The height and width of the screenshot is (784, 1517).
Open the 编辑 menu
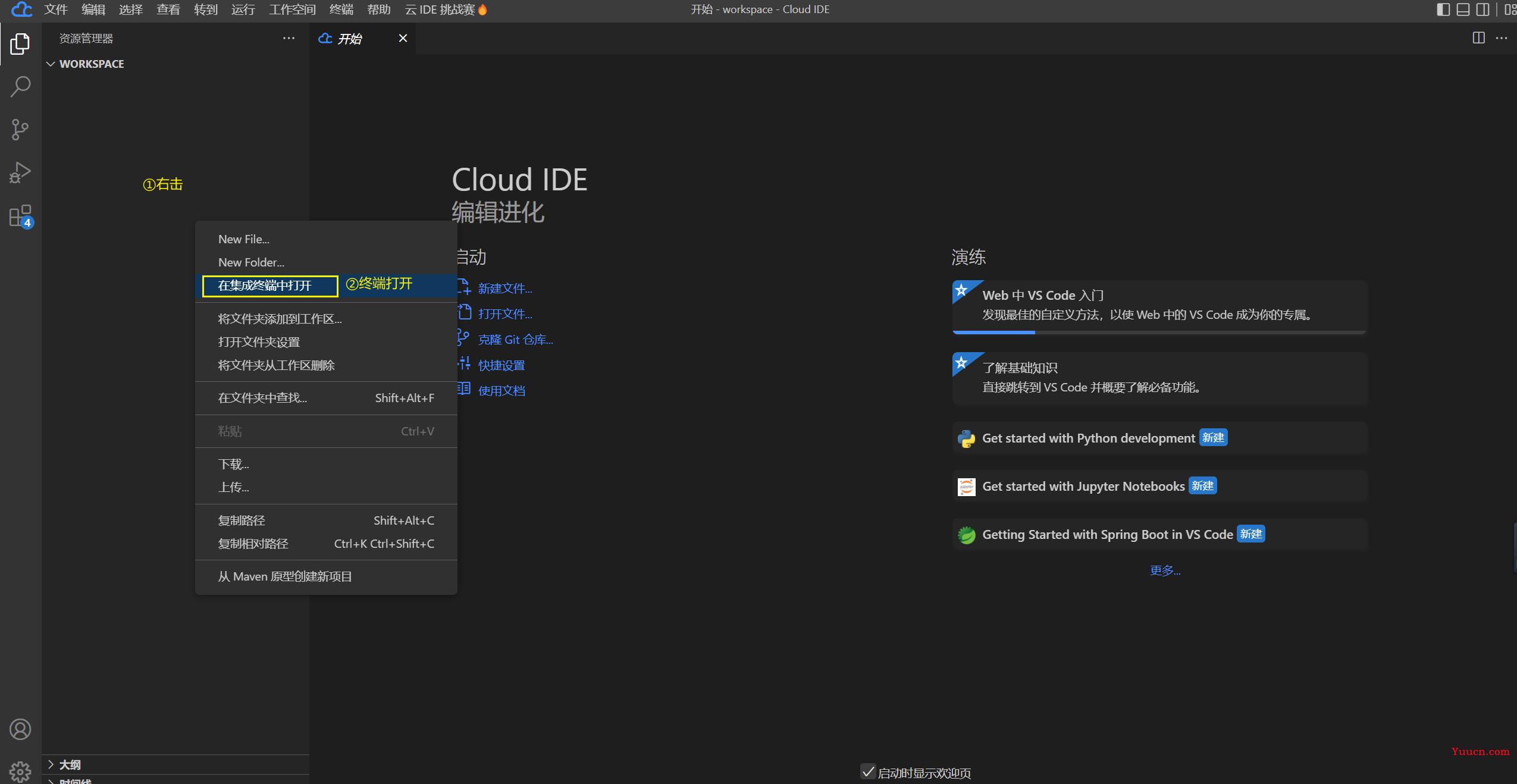[93, 10]
